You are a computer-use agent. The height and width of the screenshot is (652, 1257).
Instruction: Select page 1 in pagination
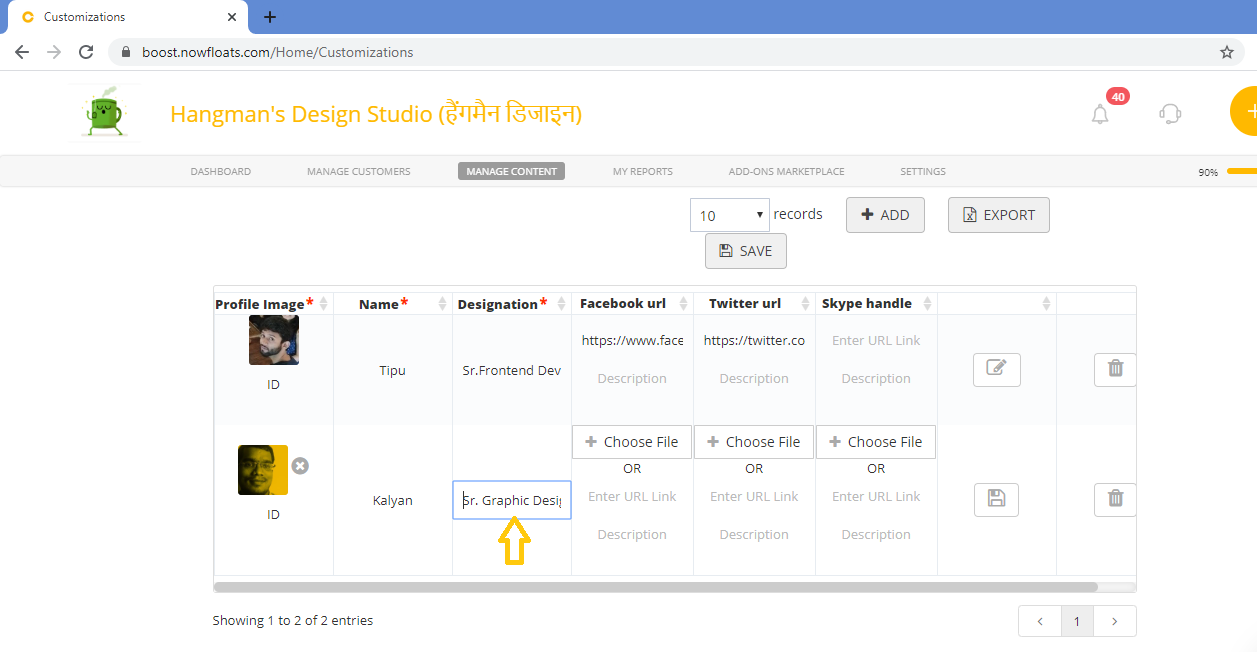(1077, 621)
